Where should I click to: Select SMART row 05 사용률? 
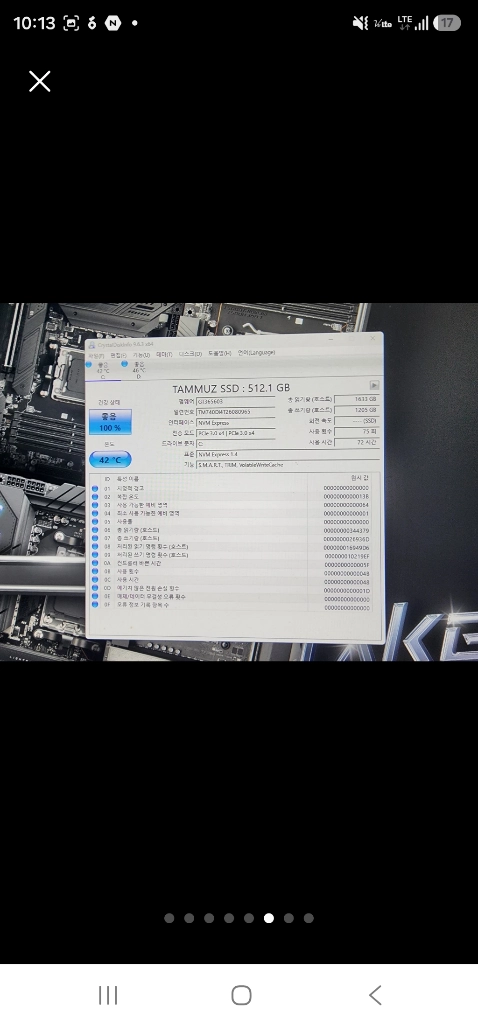click(231, 522)
